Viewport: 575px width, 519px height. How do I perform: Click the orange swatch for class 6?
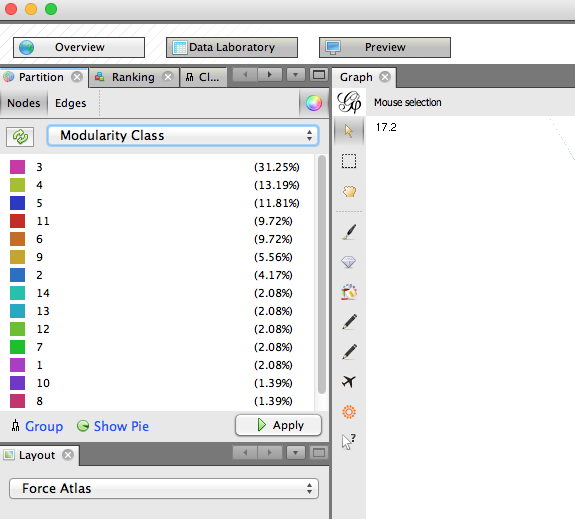[17, 239]
